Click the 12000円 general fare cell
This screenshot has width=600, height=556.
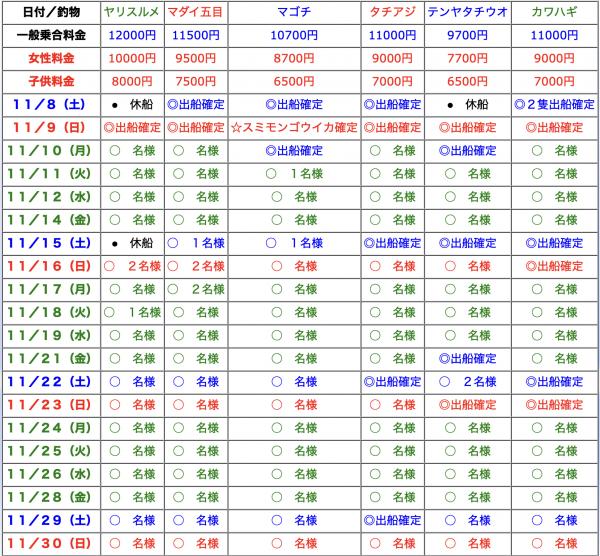(132, 36)
